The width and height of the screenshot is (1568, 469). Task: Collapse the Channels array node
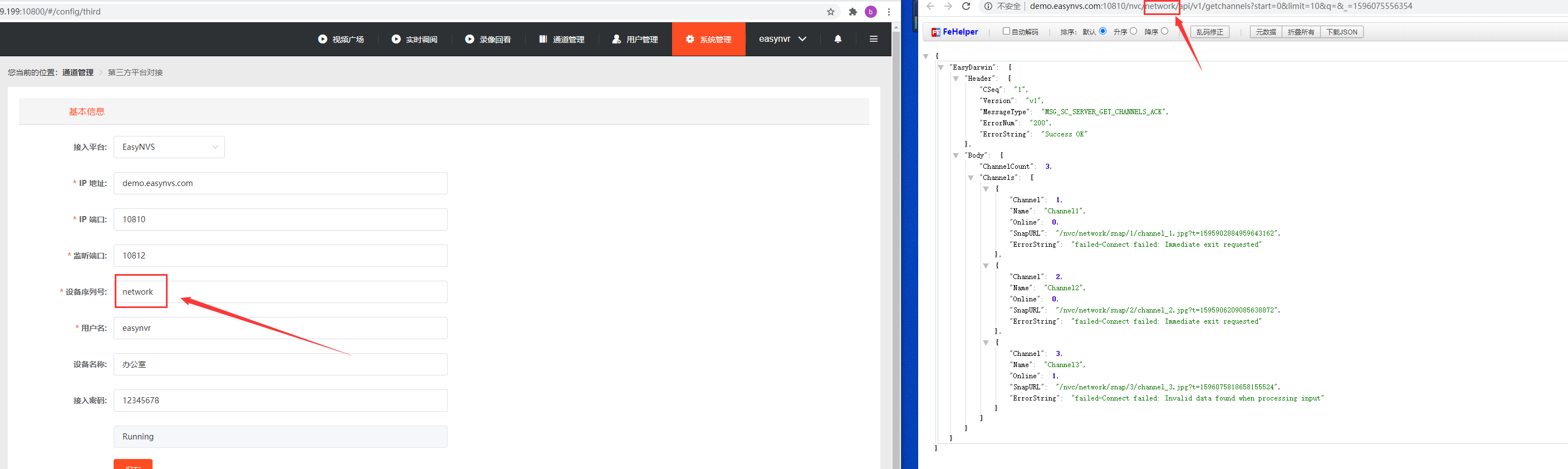[x=971, y=178]
